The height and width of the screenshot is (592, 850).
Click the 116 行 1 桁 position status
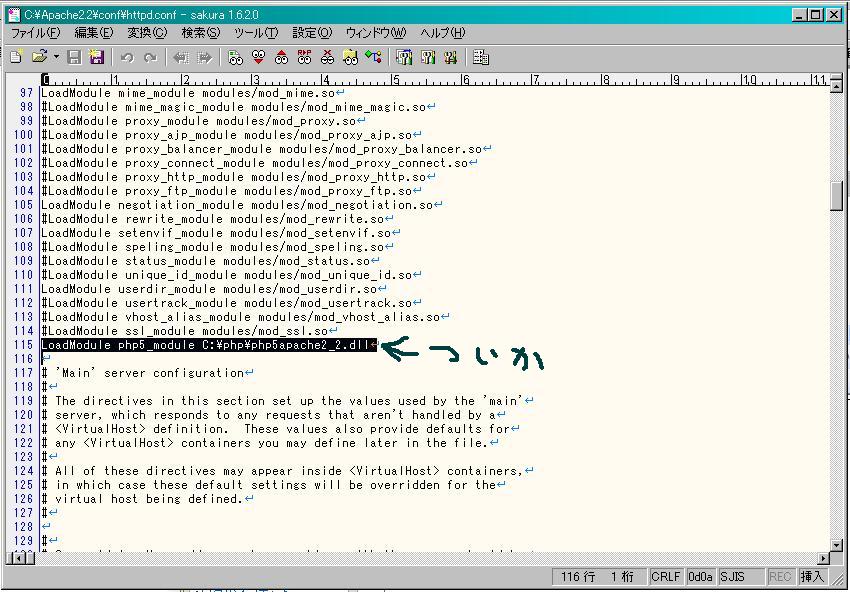(x=600, y=577)
